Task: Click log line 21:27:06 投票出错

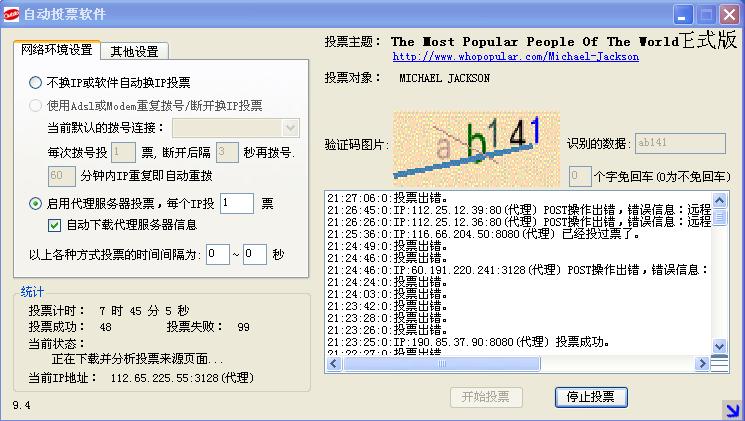Action: pyautogui.click(x=387, y=198)
